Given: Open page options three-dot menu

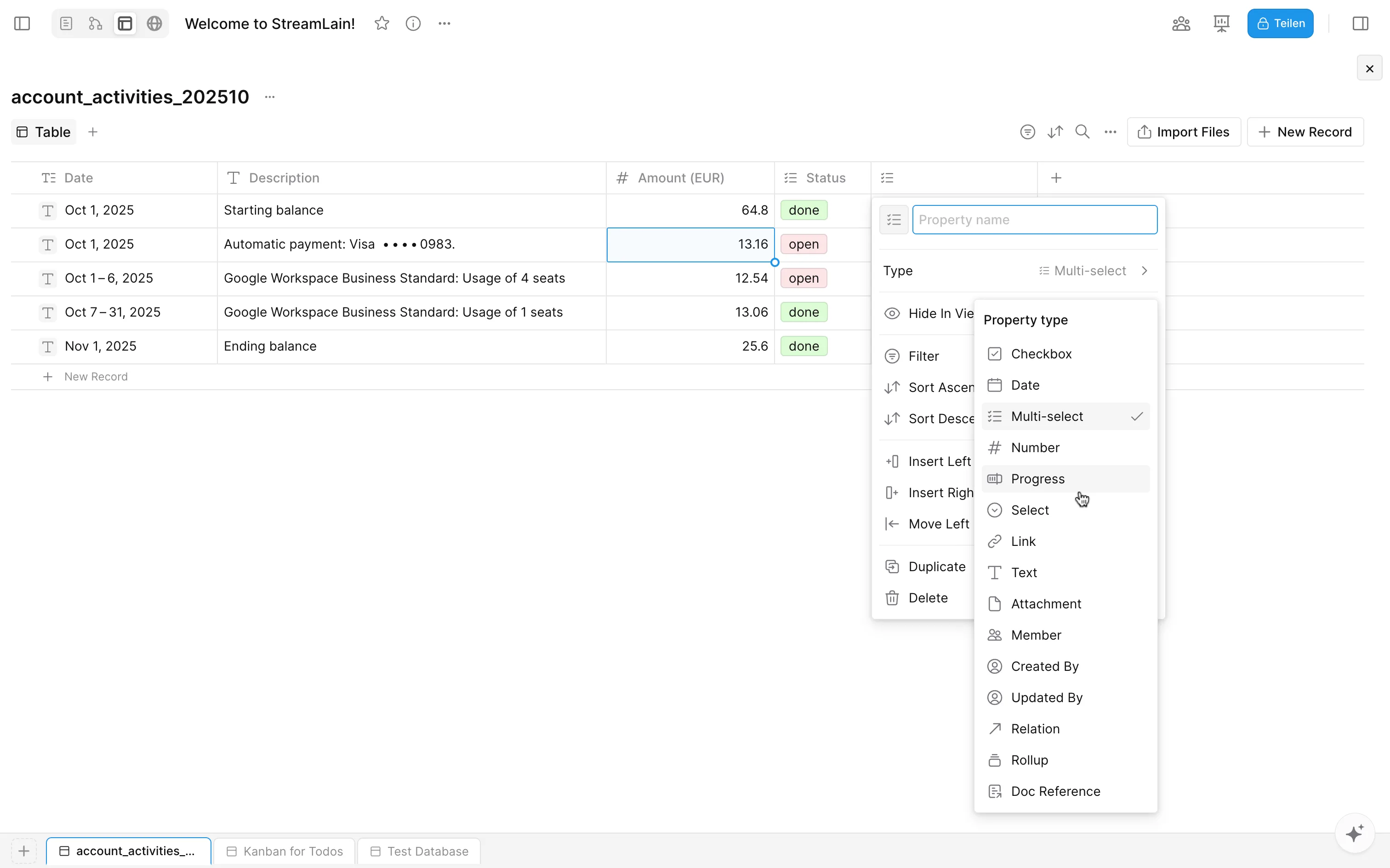Looking at the screenshot, I should 444,23.
